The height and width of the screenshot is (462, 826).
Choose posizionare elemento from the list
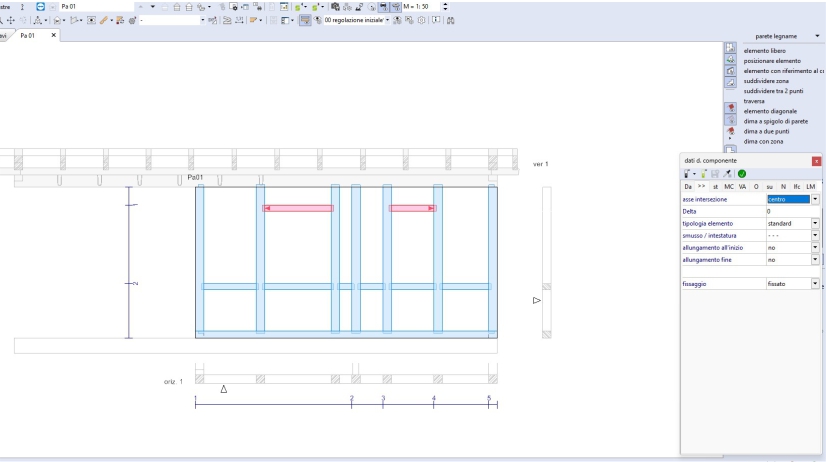click(x=772, y=60)
